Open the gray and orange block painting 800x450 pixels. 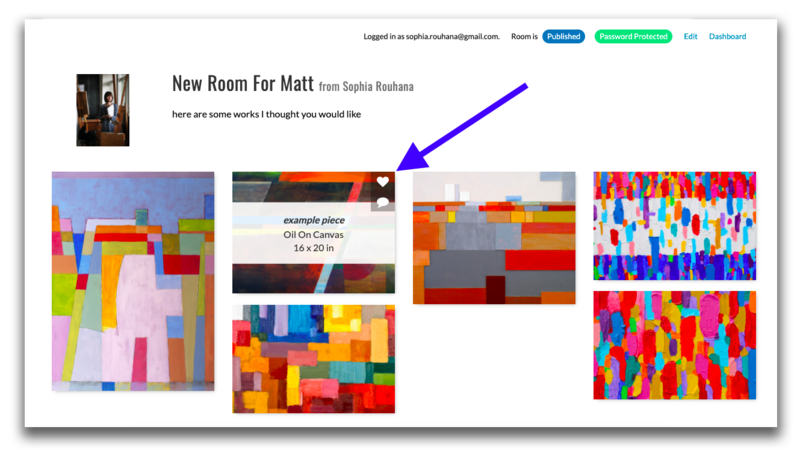point(494,238)
